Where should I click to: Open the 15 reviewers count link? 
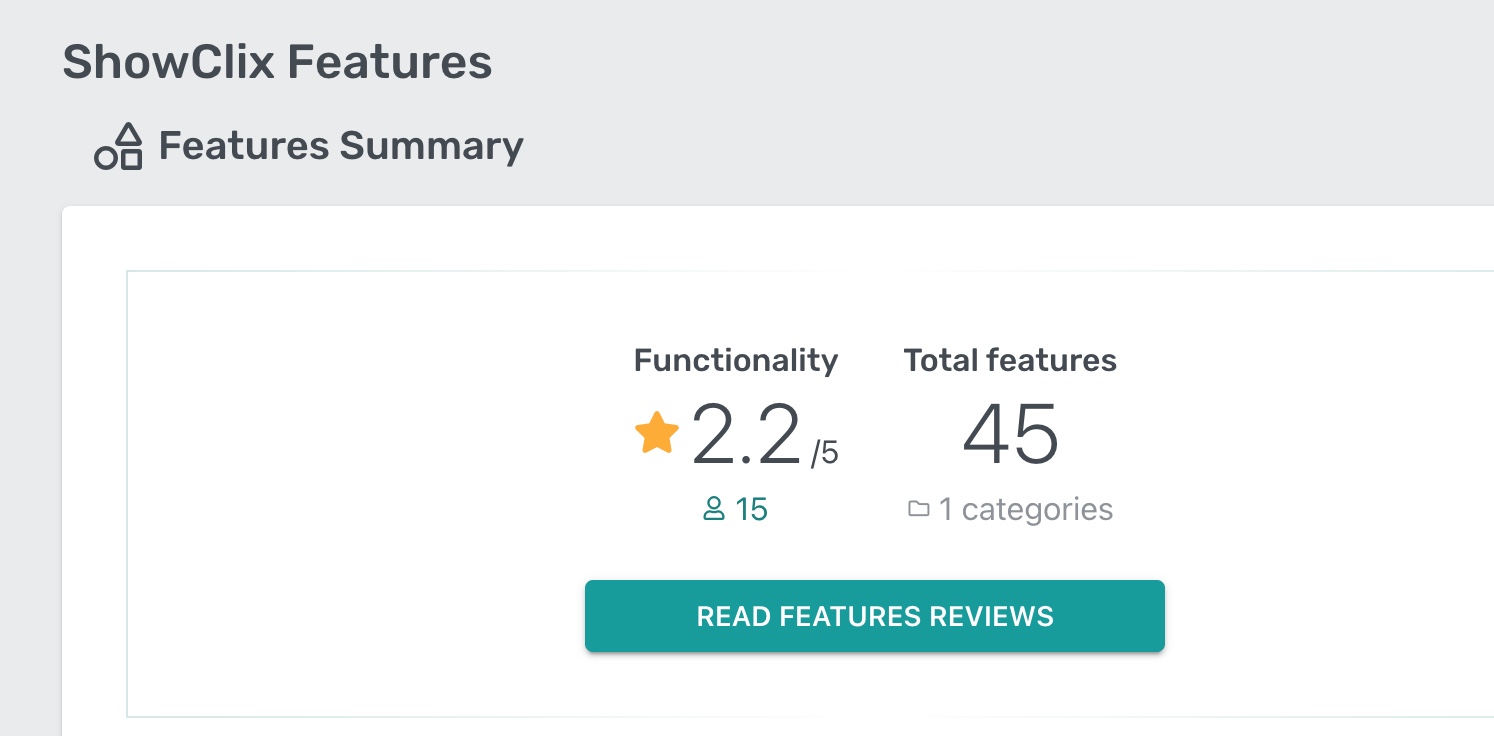tap(751, 510)
